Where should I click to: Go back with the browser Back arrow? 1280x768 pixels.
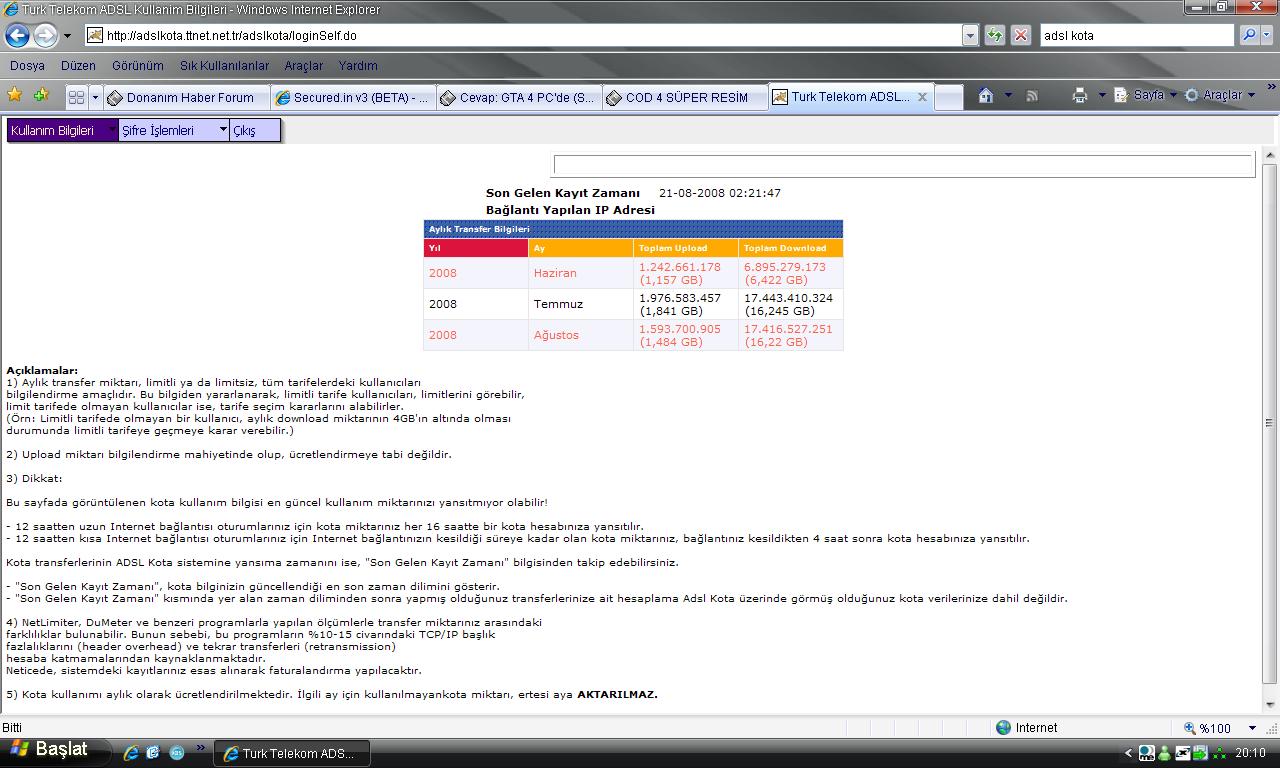(x=17, y=35)
